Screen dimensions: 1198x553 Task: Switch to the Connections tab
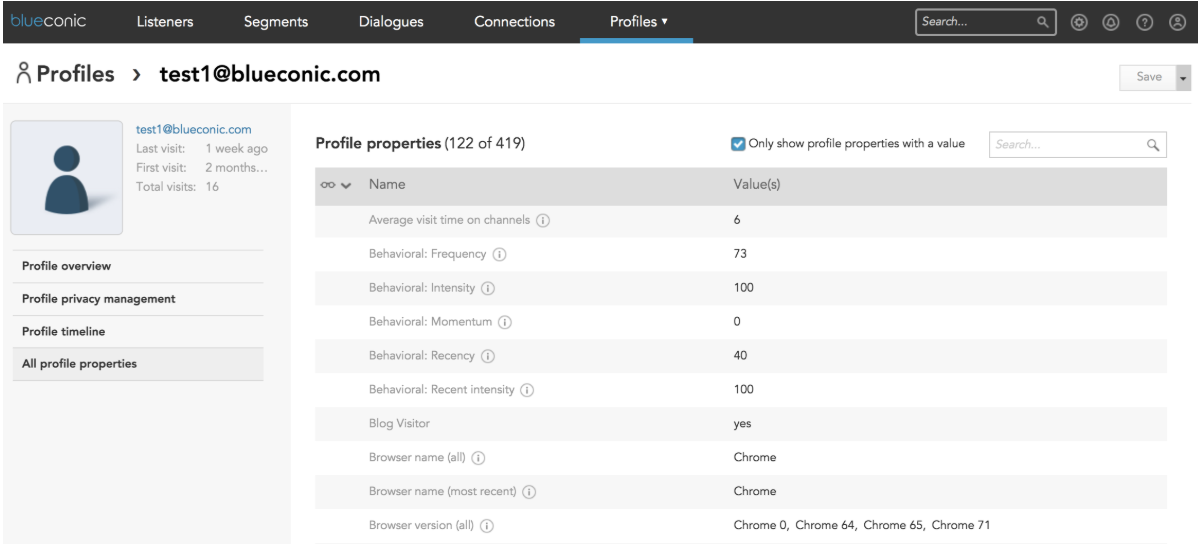(514, 21)
